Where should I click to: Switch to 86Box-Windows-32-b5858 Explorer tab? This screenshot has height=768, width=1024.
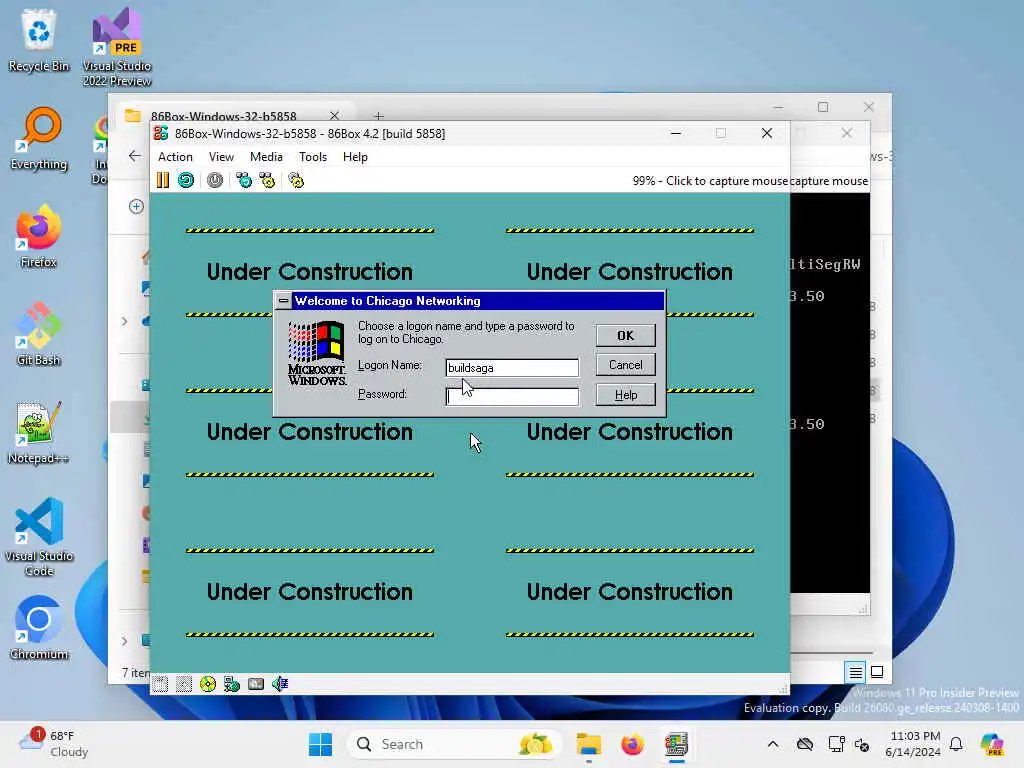tap(223, 116)
